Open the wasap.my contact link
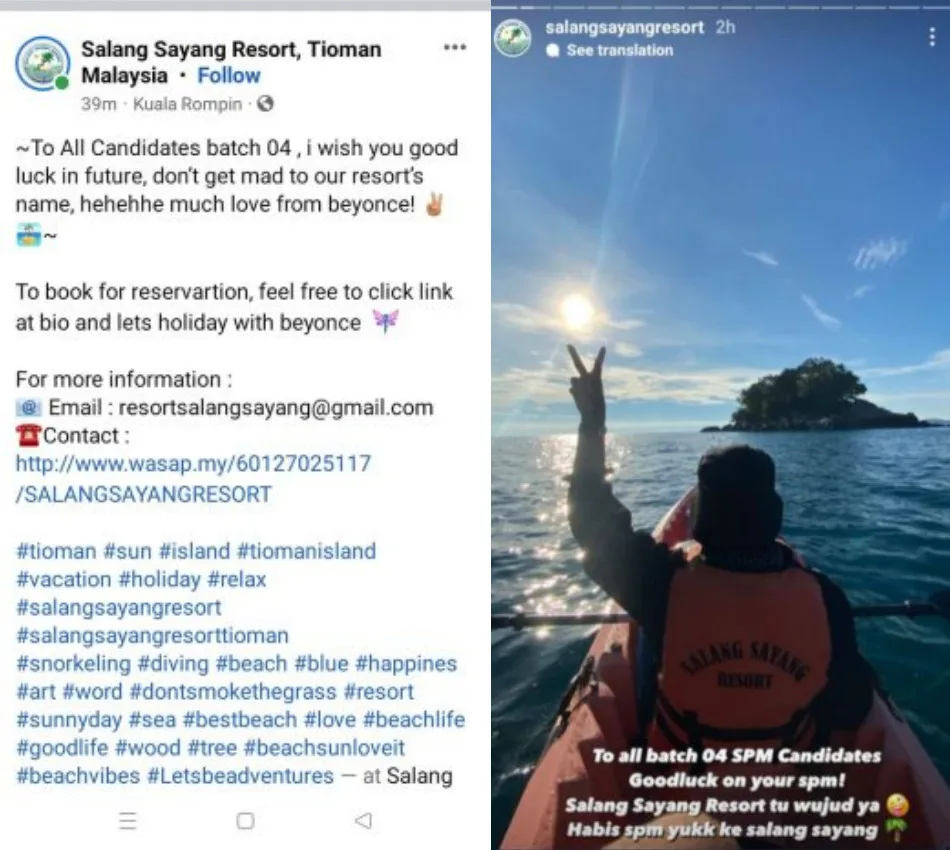950x850 pixels. click(193, 479)
